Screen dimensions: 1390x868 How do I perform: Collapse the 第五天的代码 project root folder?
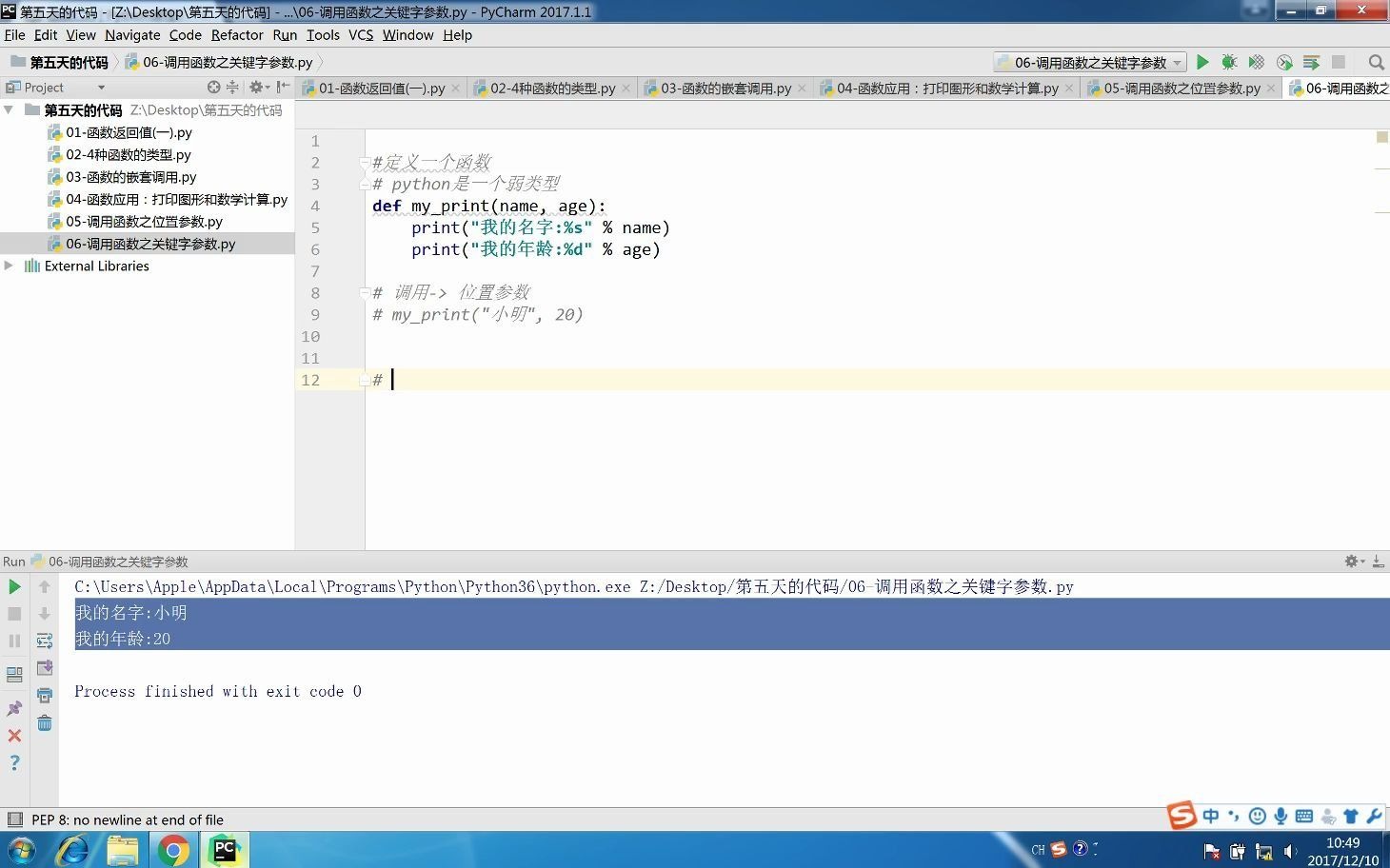(10, 109)
